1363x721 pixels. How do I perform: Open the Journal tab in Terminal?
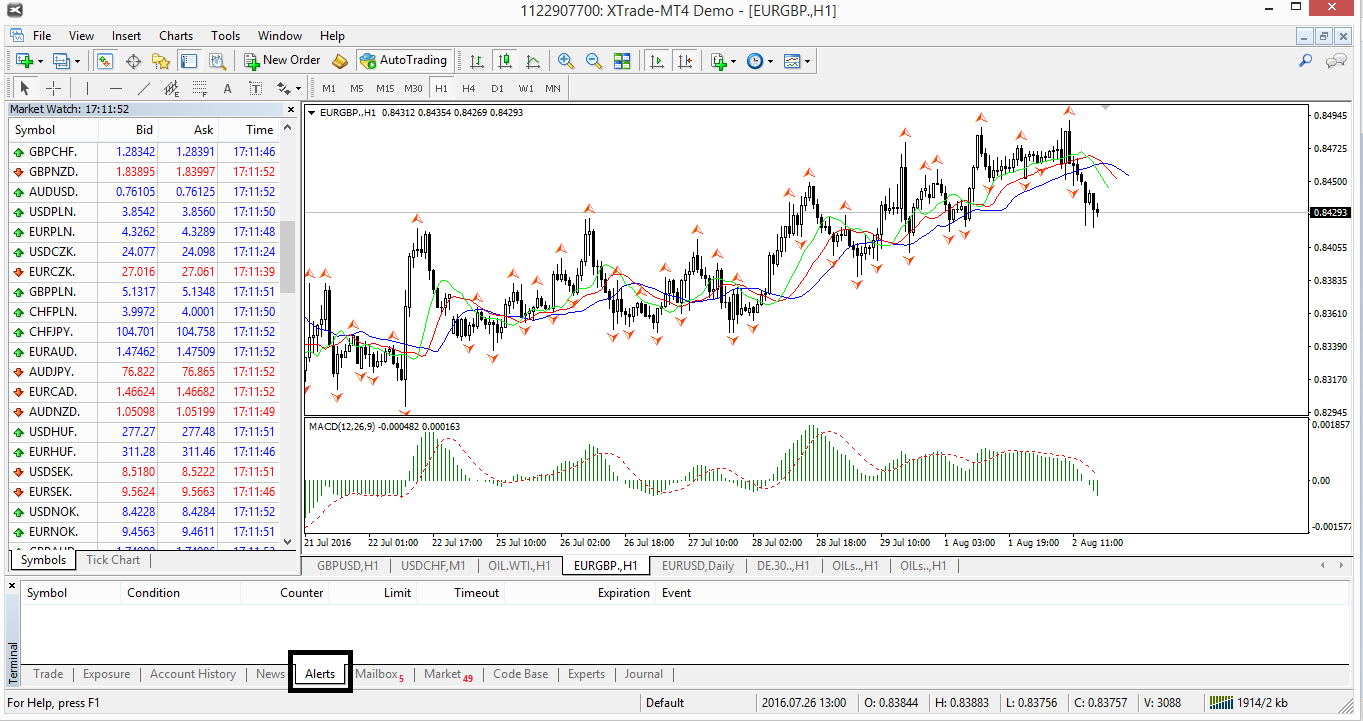[x=643, y=674]
